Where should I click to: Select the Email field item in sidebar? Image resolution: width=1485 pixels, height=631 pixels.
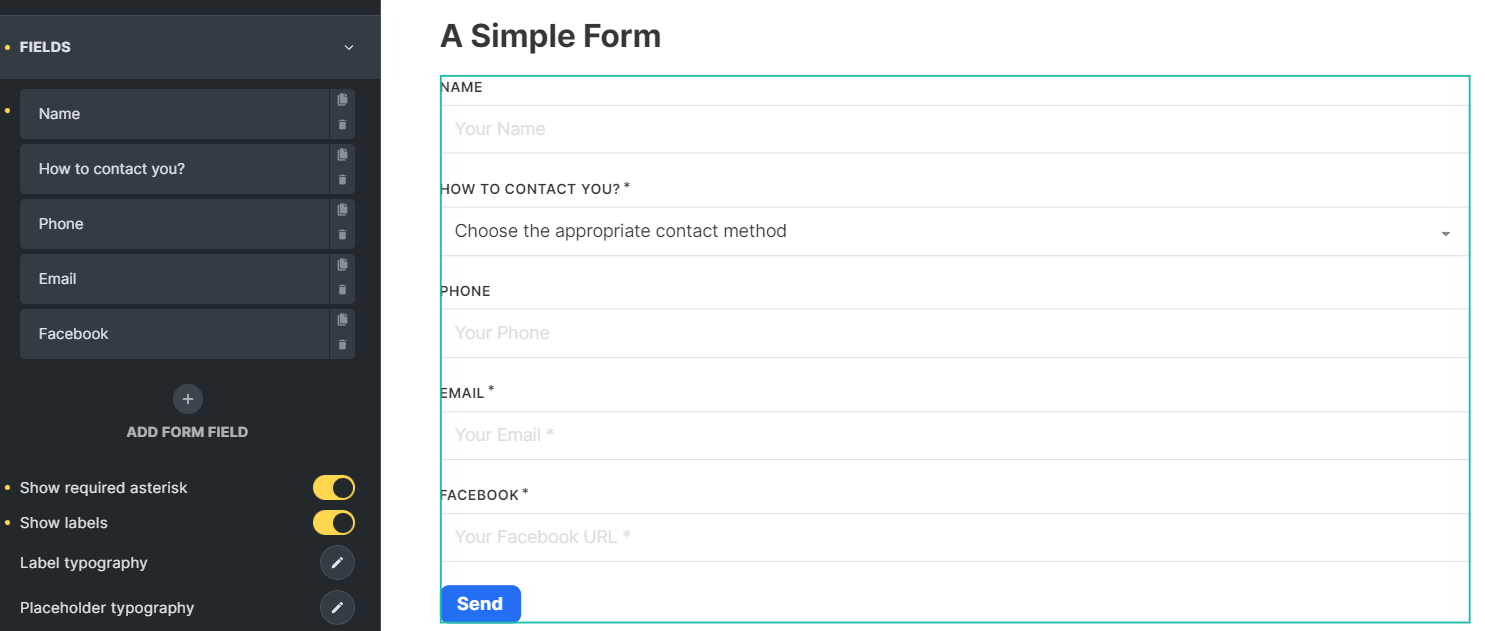point(174,279)
